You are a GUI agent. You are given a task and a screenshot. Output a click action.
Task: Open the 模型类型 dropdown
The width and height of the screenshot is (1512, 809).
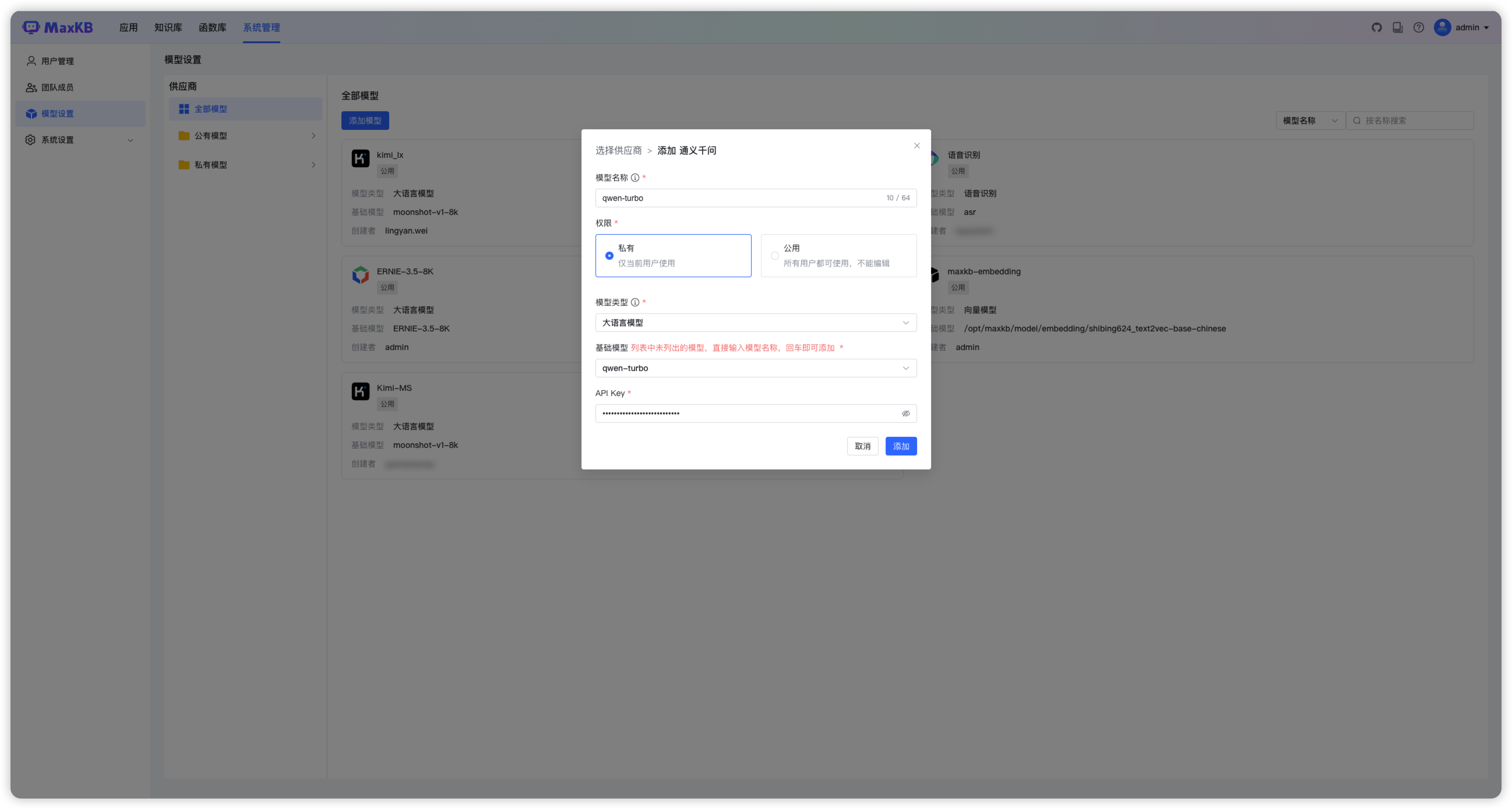point(755,323)
